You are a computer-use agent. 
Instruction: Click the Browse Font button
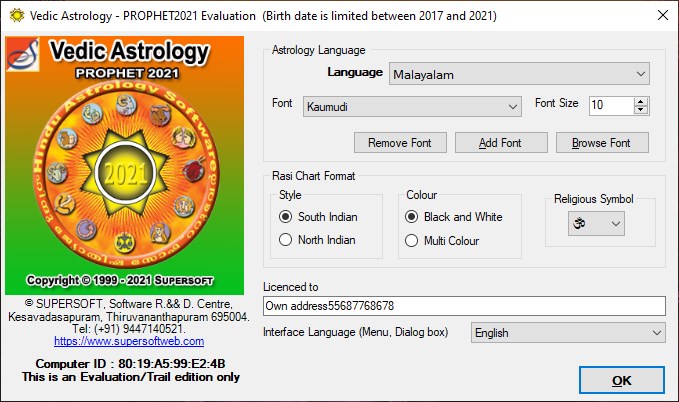(x=602, y=143)
